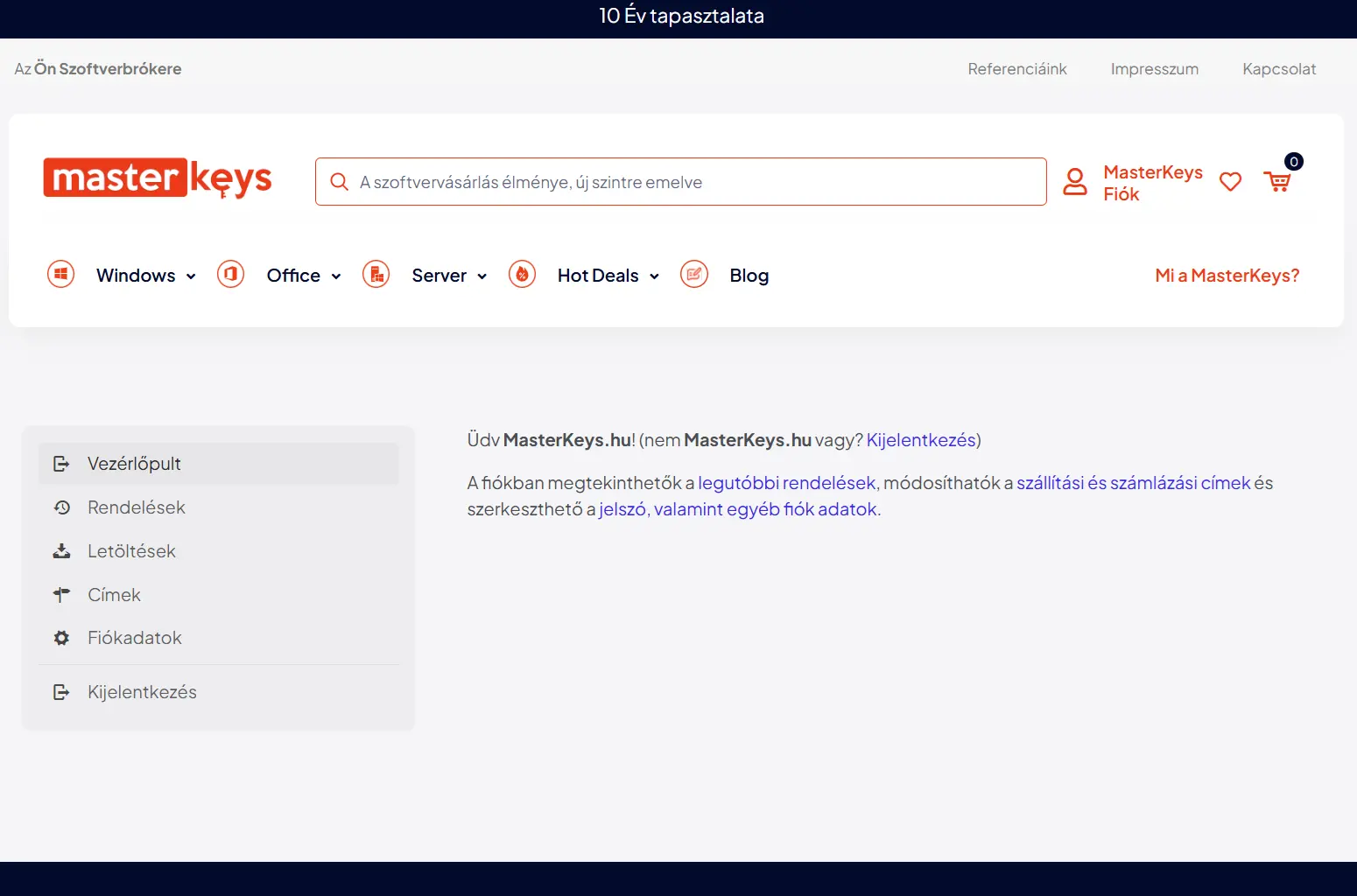Open Mi a MasterKeys? link
This screenshot has width=1357, height=896.
point(1227,276)
